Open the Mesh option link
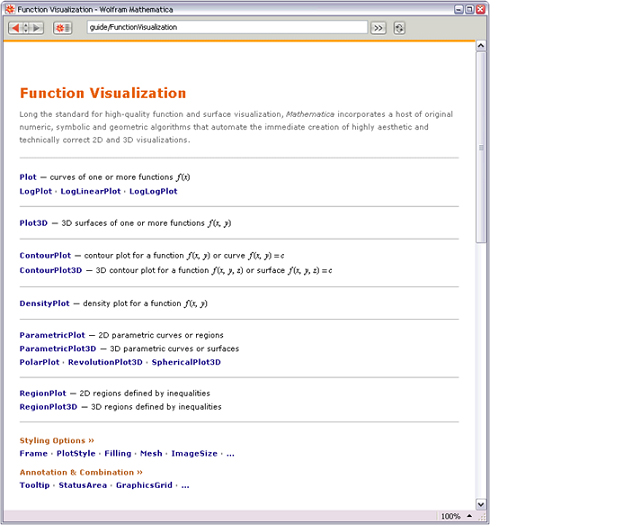 151,453
